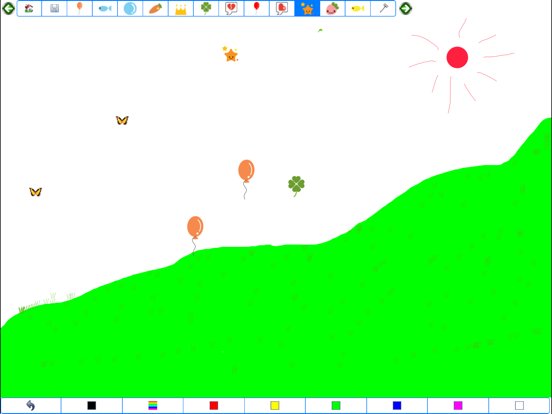The width and height of the screenshot is (552, 414).
Task: Click the upper orange balloon on canvas
Action: (246, 171)
